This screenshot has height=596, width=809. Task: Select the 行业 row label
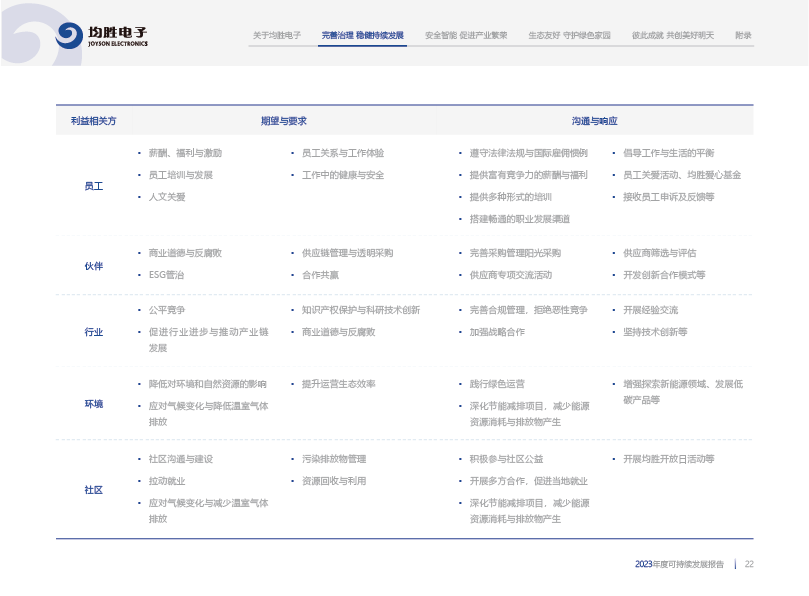click(93, 331)
